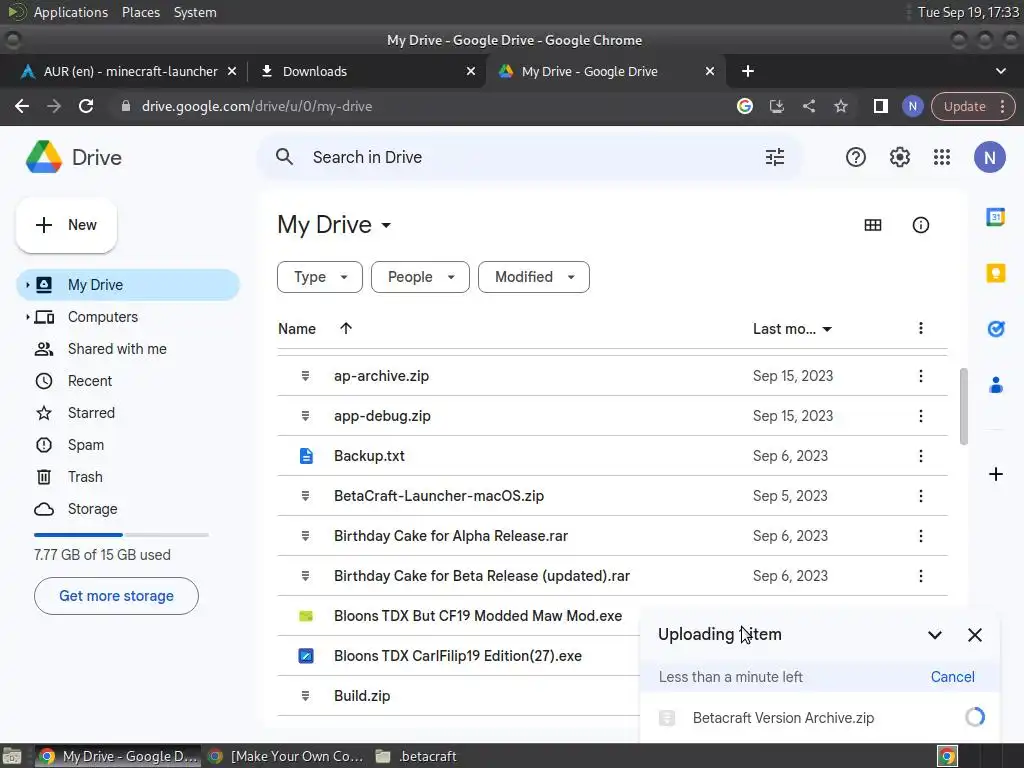The width and height of the screenshot is (1024, 768).
Task: Open the Last modified column dropdown
Action: (x=827, y=329)
